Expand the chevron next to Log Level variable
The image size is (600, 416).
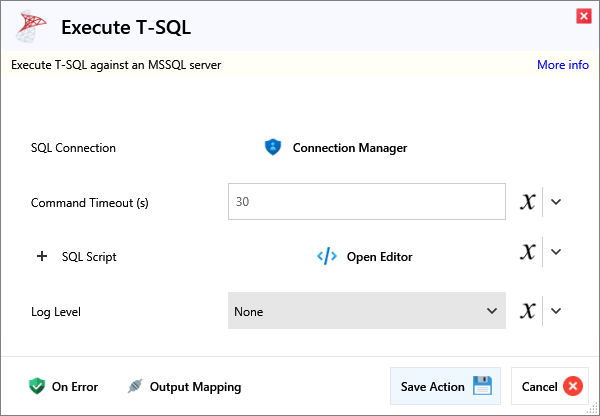pos(557,311)
